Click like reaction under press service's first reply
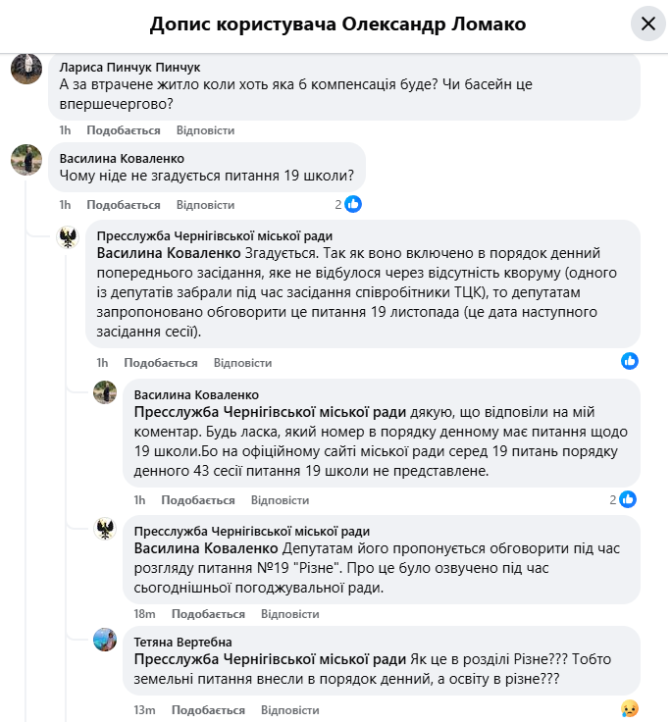 tap(630, 361)
